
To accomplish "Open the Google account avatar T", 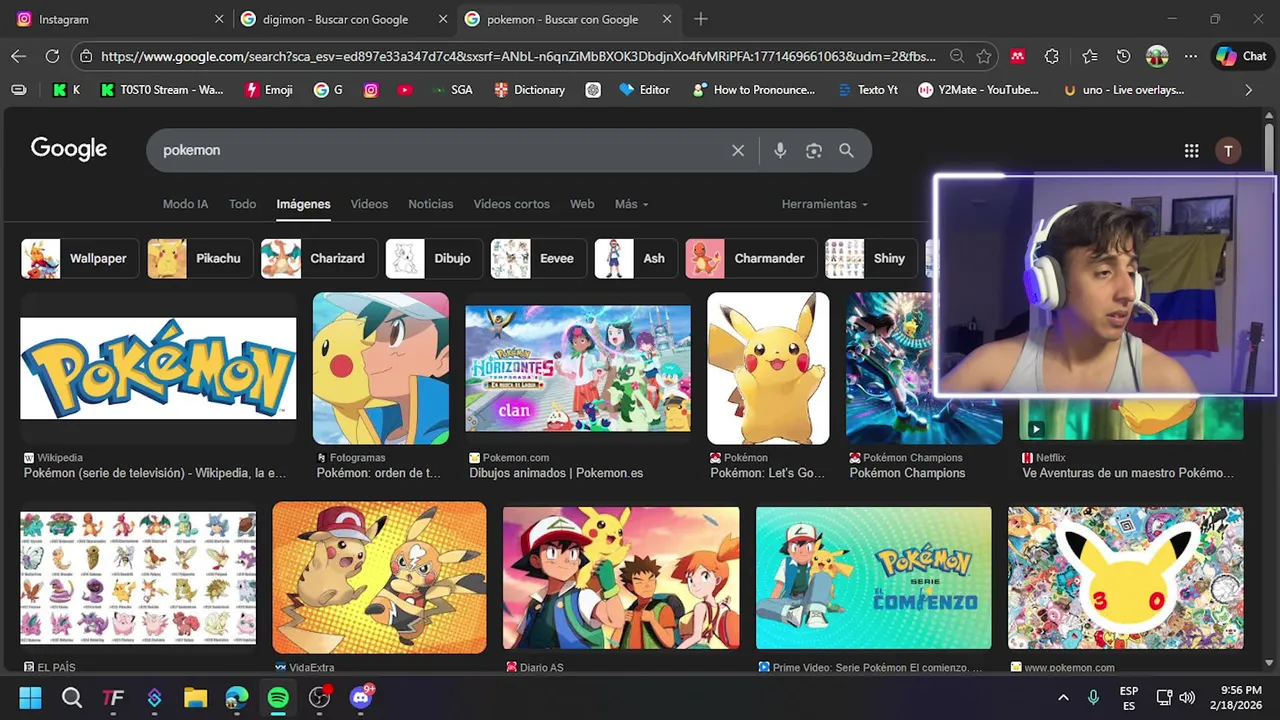I will pyautogui.click(x=1228, y=150).
